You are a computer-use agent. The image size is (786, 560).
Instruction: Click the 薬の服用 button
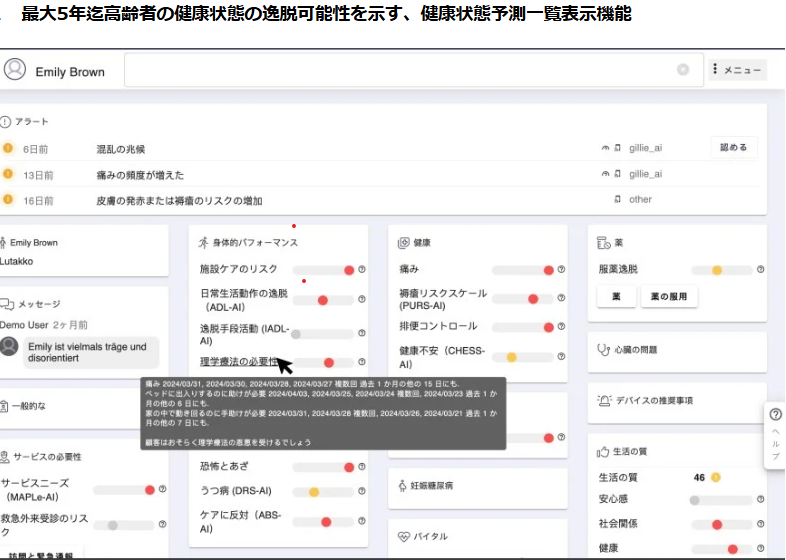[x=669, y=296]
